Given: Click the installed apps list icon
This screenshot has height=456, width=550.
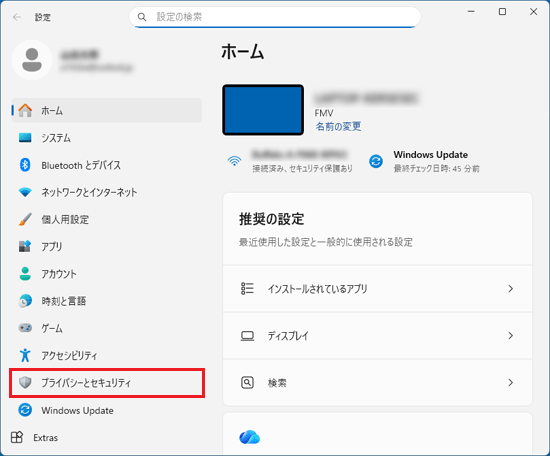Looking at the screenshot, I should pos(247,289).
